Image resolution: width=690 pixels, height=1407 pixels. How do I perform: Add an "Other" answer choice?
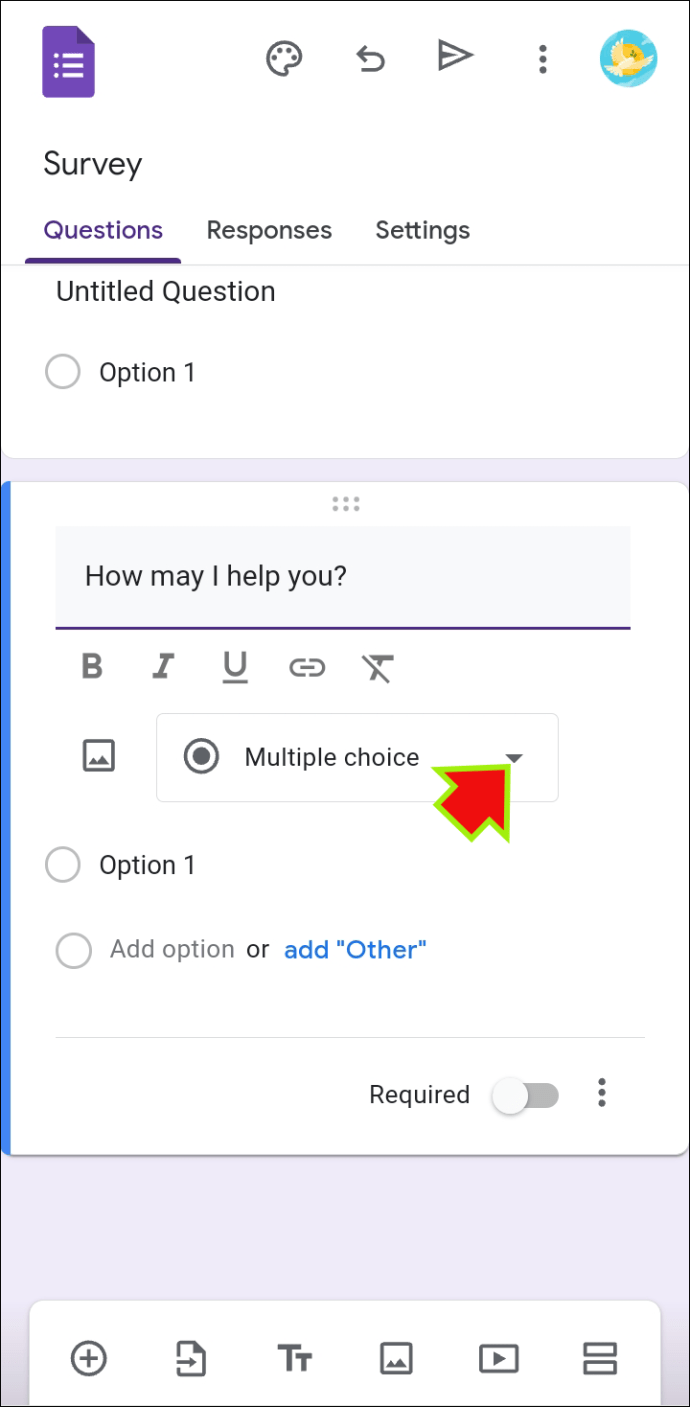click(x=355, y=950)
